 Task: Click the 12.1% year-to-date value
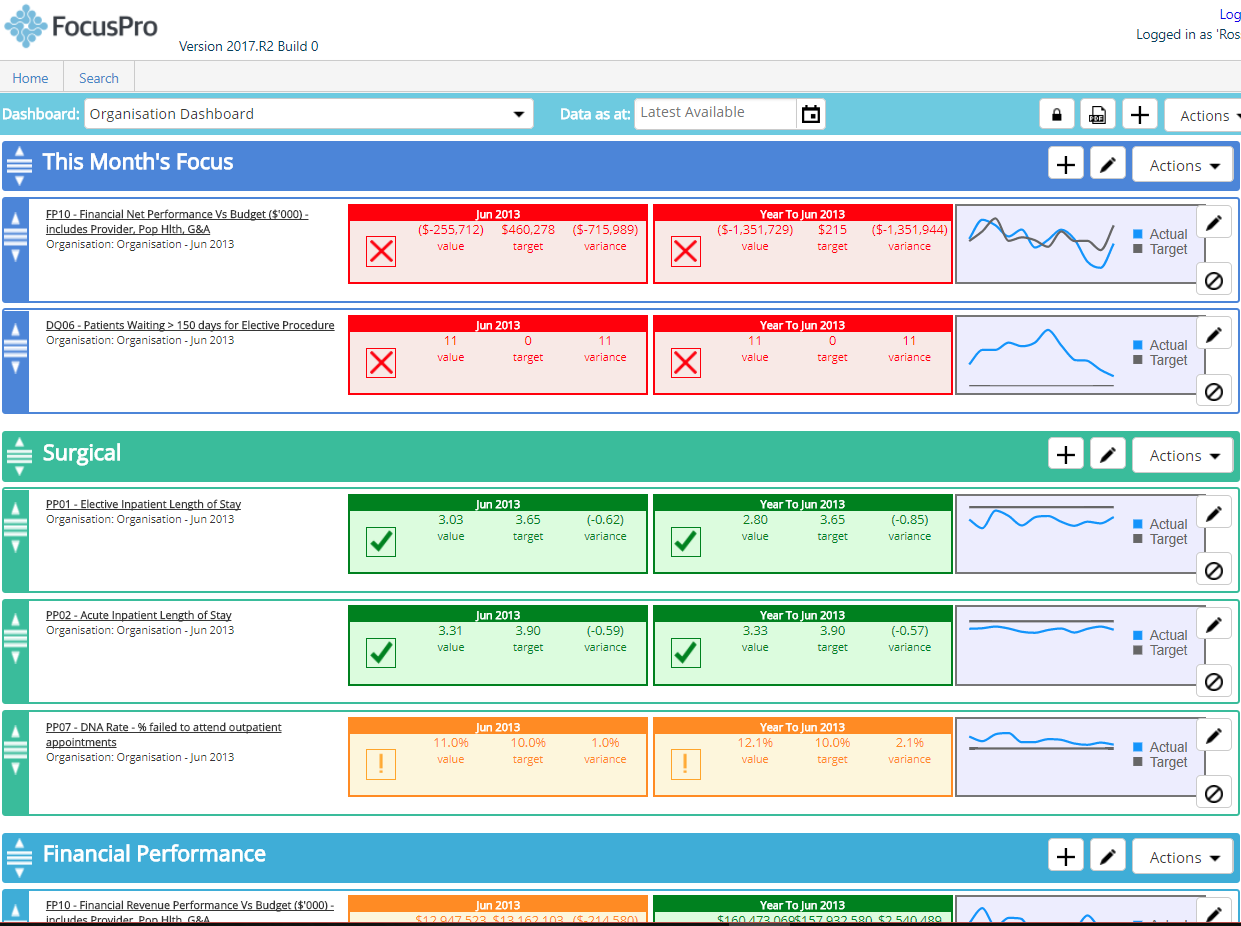[x=755, y=743]
